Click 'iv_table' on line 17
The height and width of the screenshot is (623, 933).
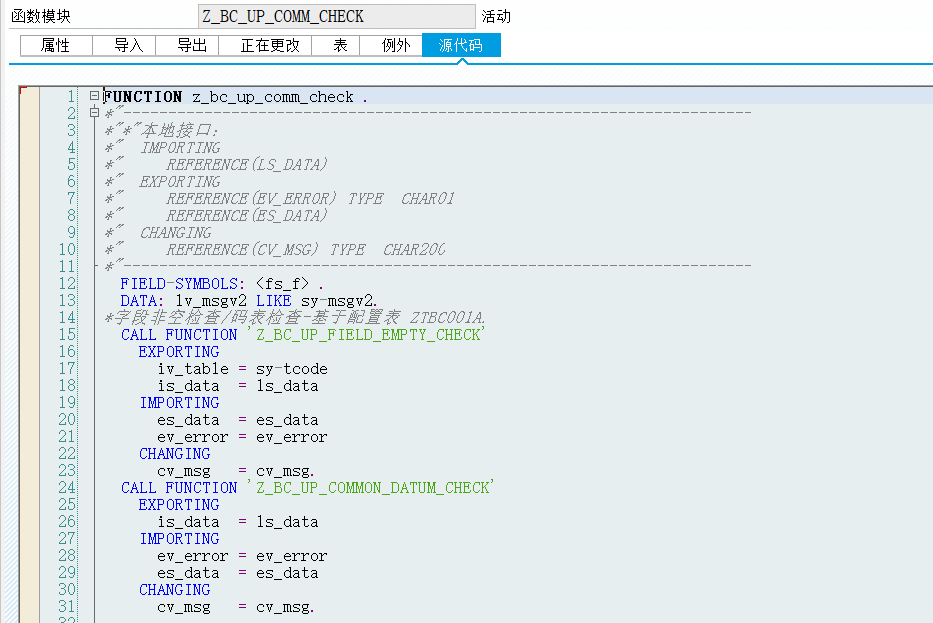coord(193,369)
